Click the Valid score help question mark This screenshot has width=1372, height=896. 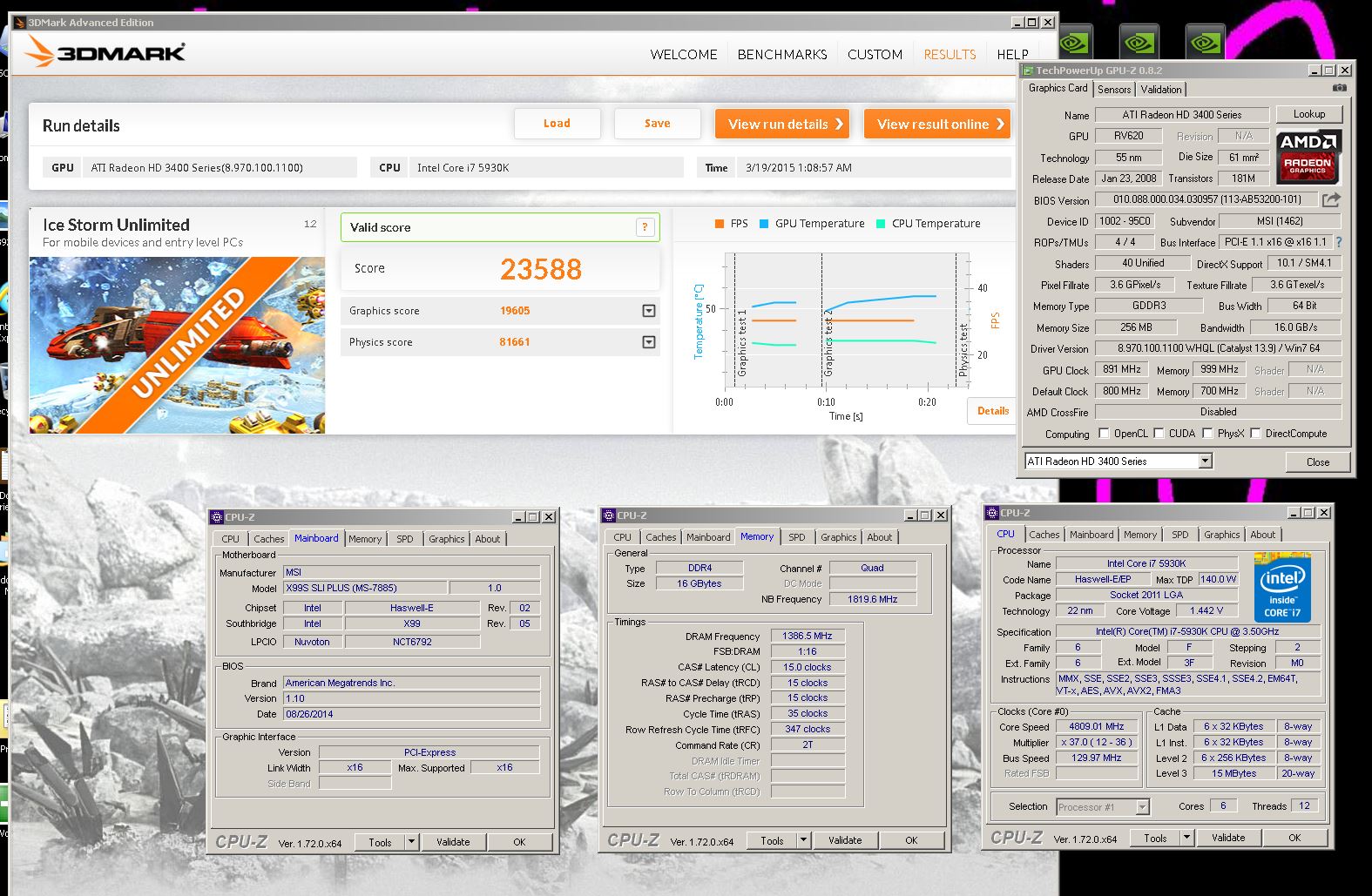[x=645, y=227]
